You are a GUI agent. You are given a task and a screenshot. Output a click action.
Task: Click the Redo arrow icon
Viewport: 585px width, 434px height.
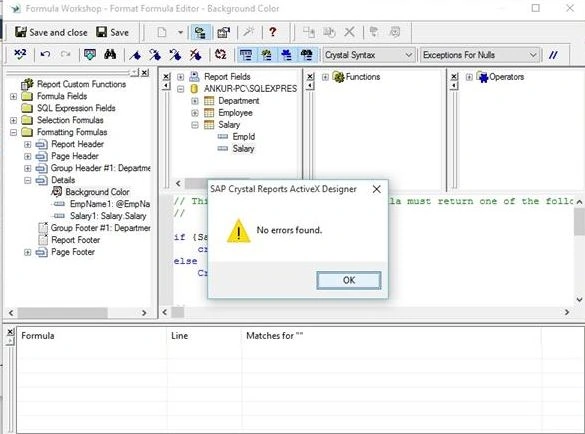tap(66, 55)
